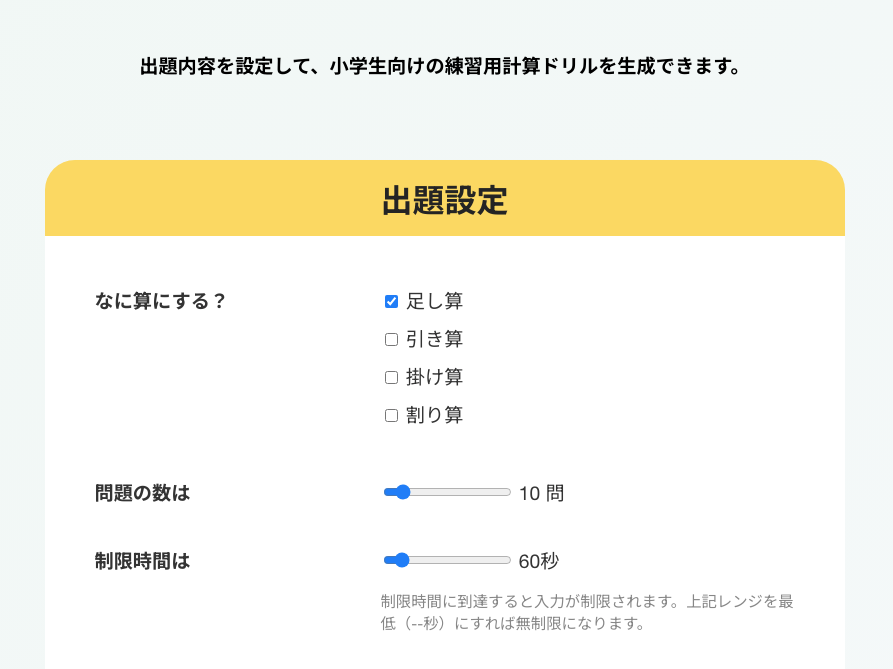893x669 pixels.
Task: Click the 制限時間 slider thumb
Action: point(402,560)
